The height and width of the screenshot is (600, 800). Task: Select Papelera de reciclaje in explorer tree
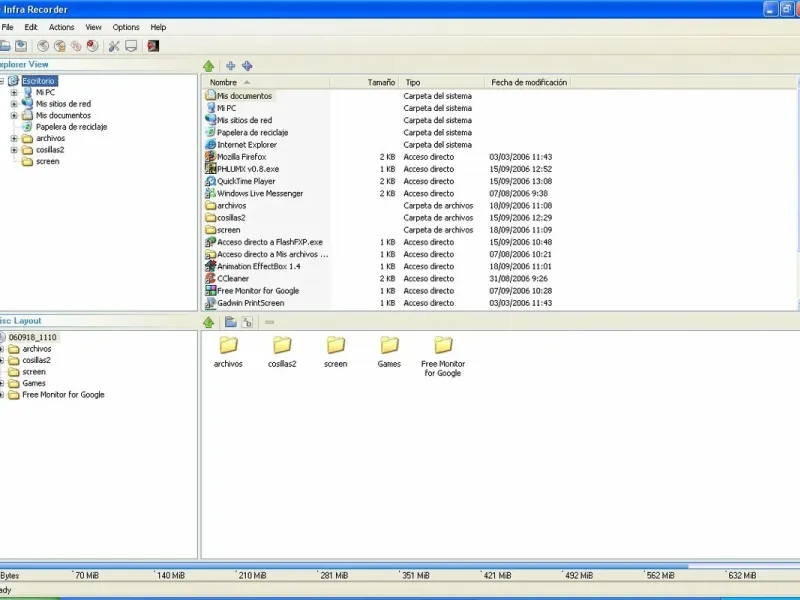(x=71, y=127)
